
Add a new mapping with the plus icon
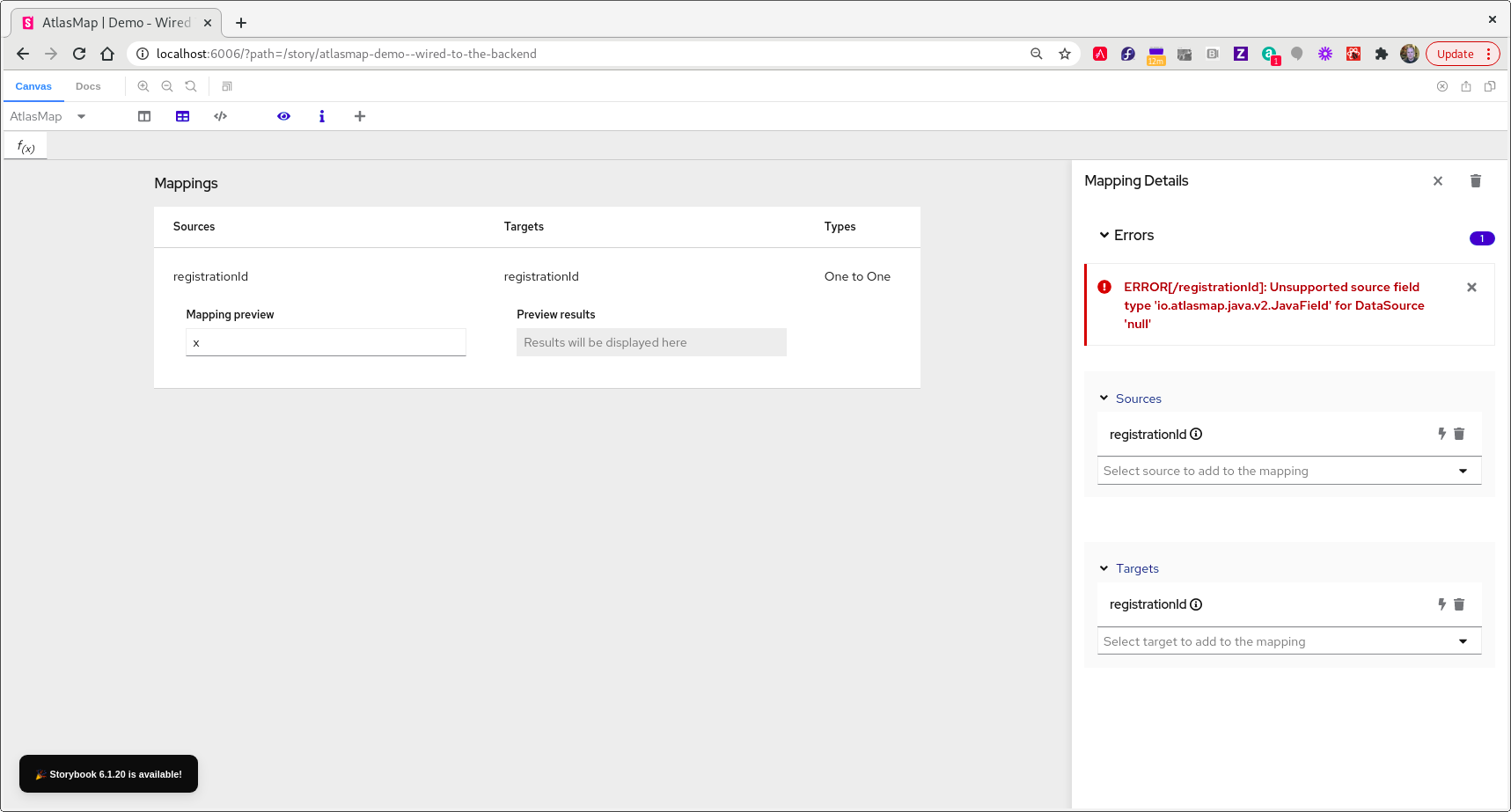click(x=360, y=115)
